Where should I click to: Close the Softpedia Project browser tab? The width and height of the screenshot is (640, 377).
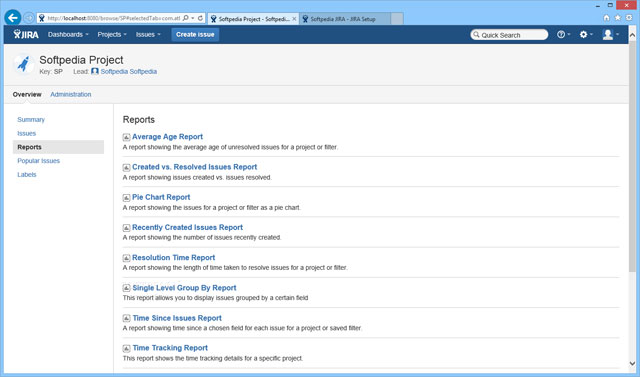click(x=294, y=19)
